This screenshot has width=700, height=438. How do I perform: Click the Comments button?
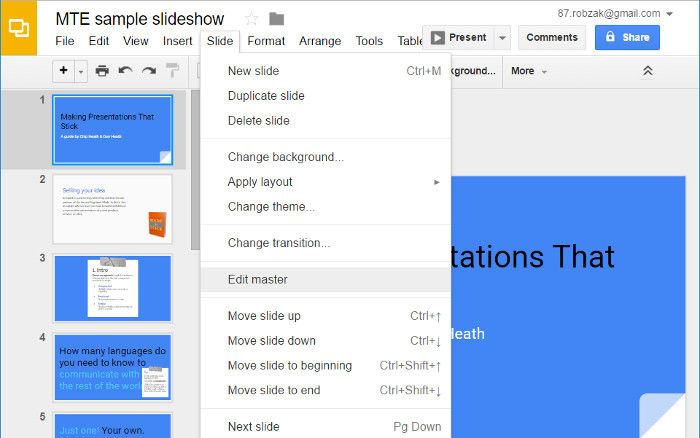[552, 38]
